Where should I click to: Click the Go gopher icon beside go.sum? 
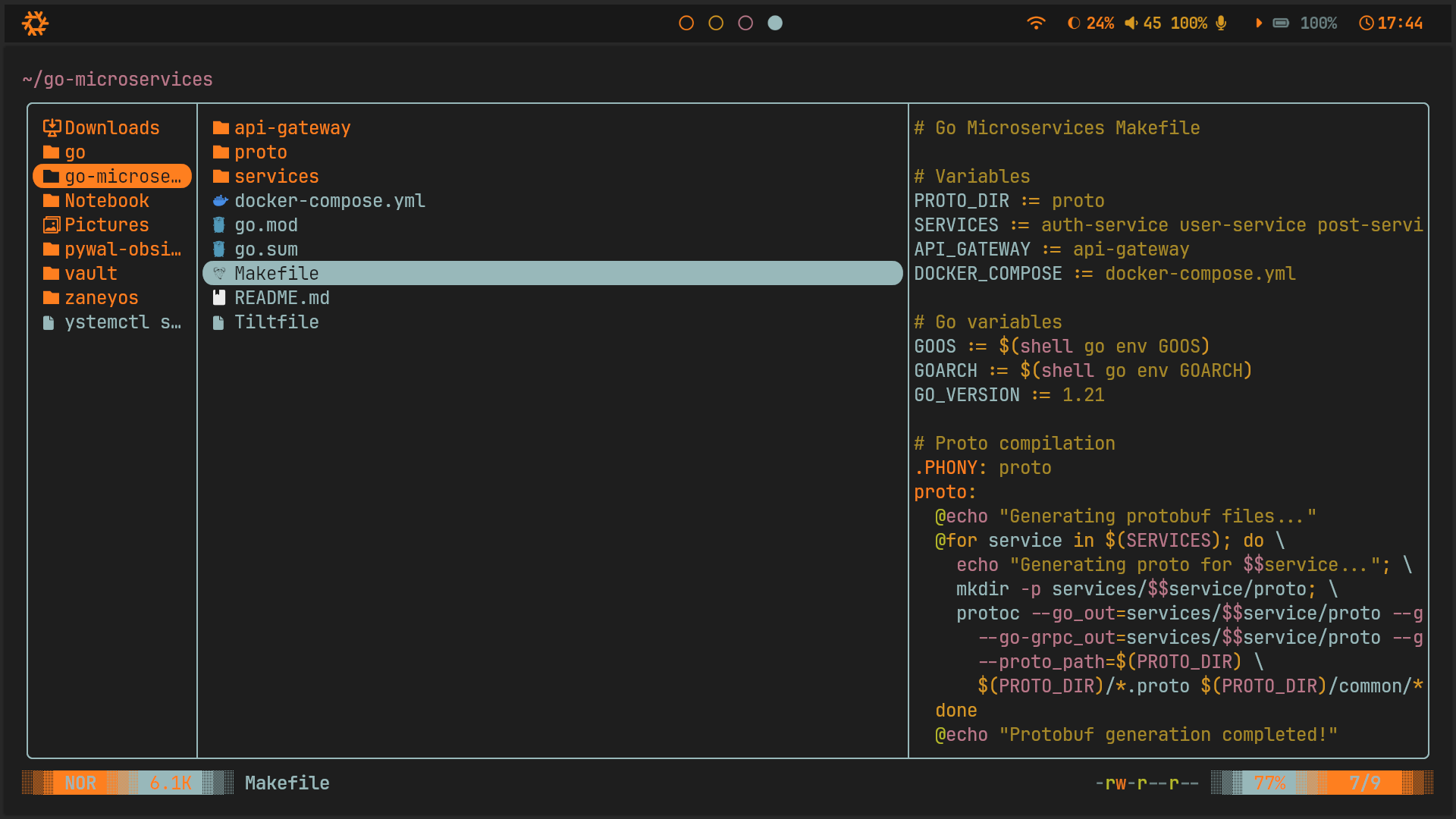218,249
